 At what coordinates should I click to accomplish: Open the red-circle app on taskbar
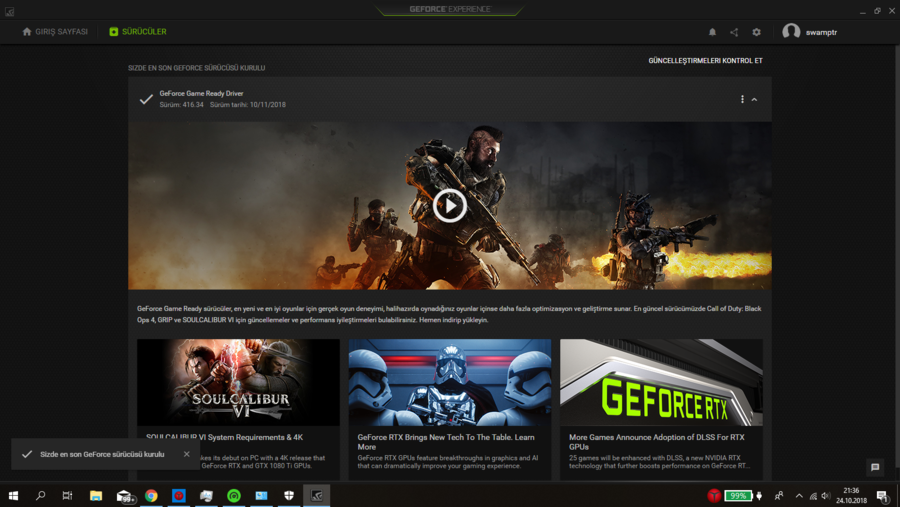click(179, 496)
